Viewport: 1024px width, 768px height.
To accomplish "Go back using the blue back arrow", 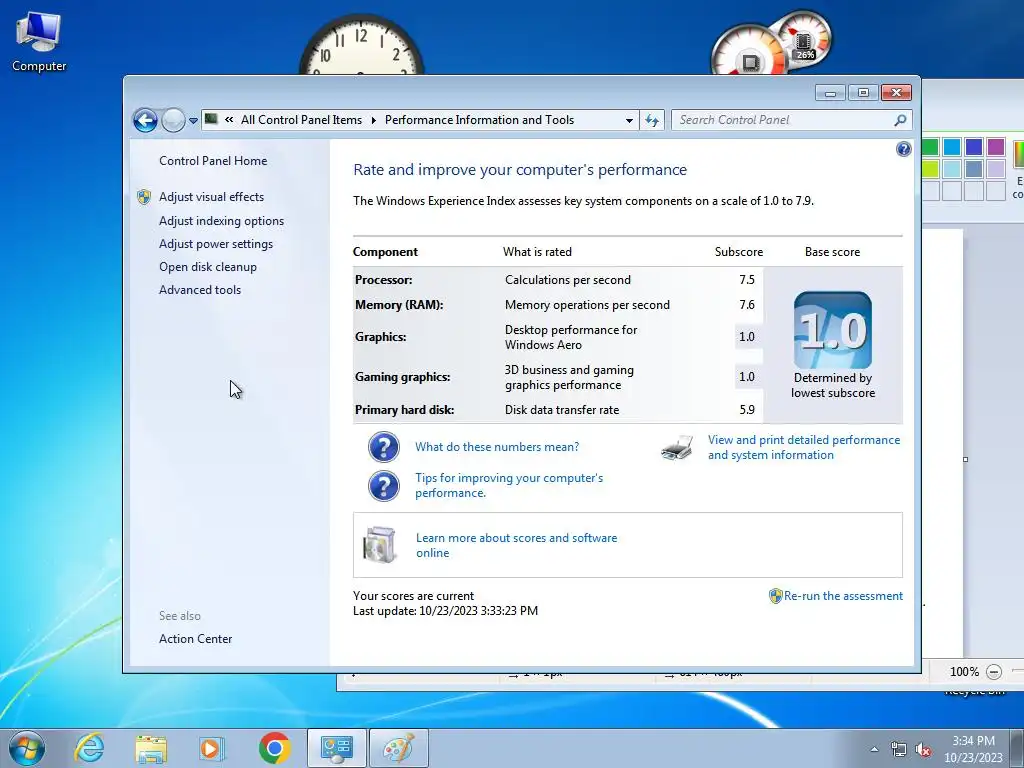I will coord(145,120).
